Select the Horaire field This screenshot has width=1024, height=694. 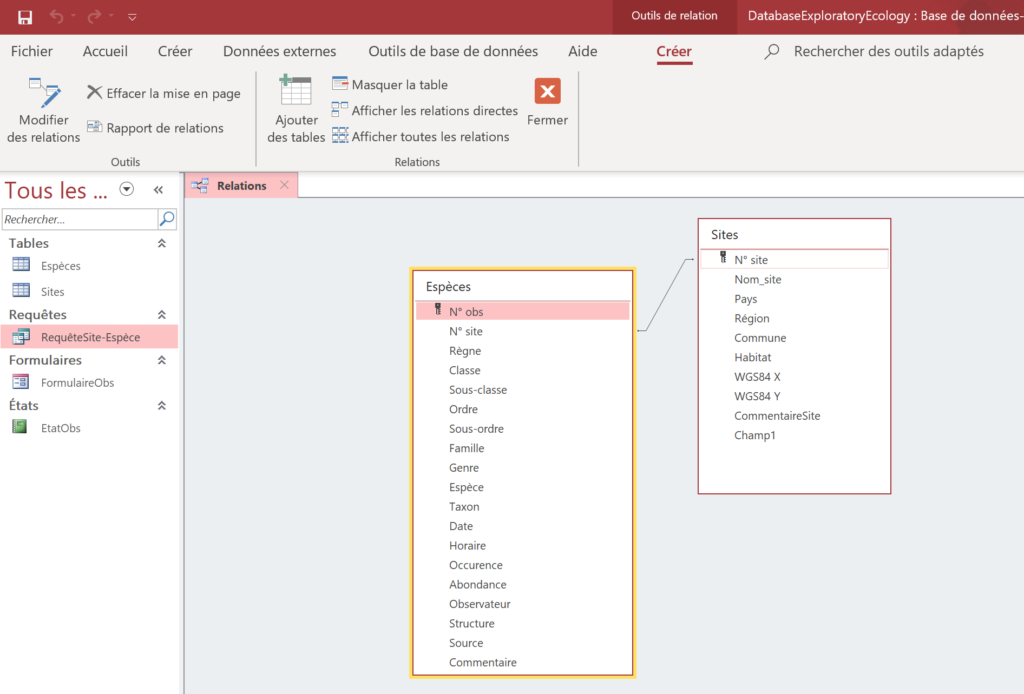point(522,546)
